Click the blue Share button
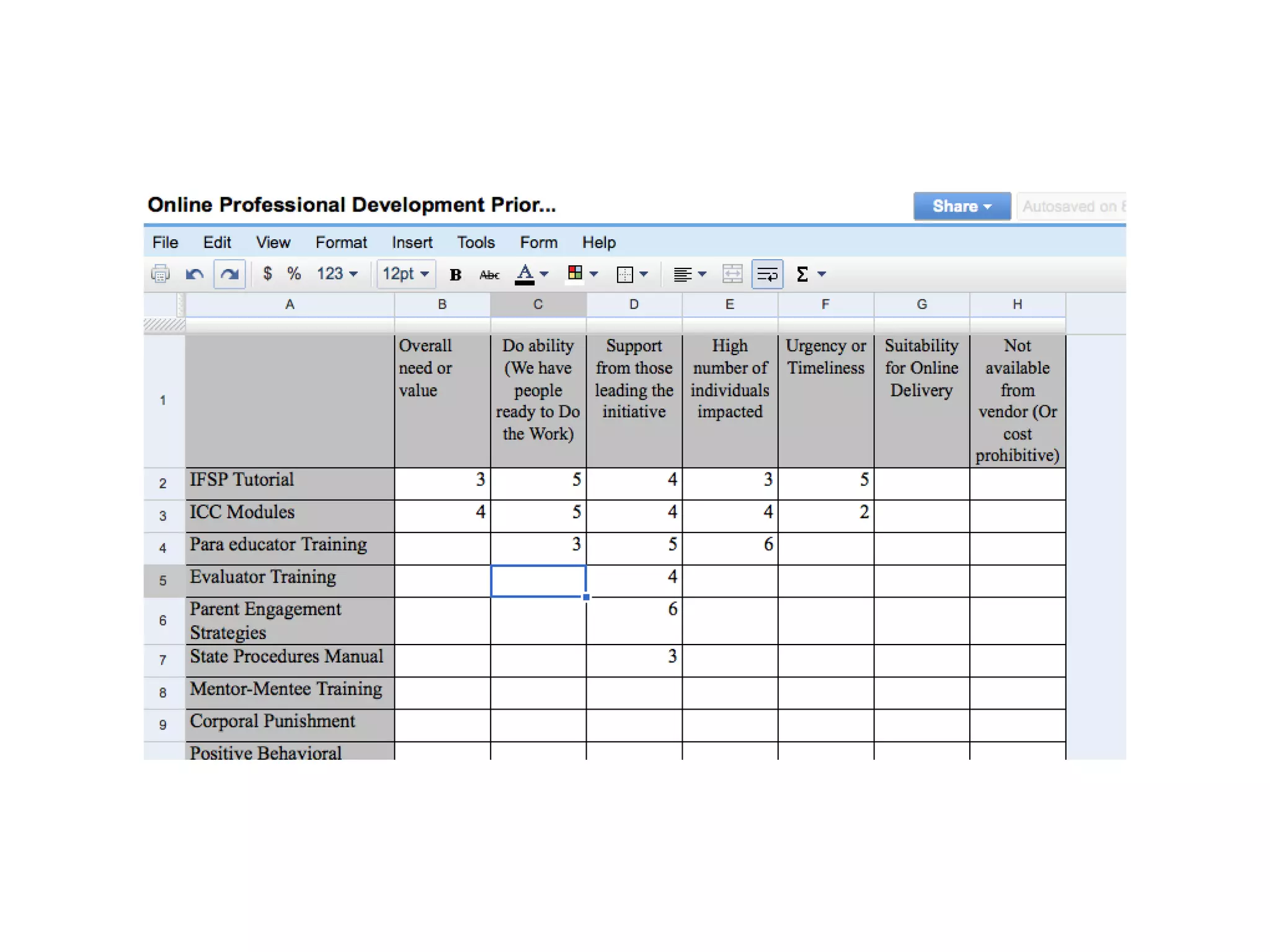 coord(961,206)
